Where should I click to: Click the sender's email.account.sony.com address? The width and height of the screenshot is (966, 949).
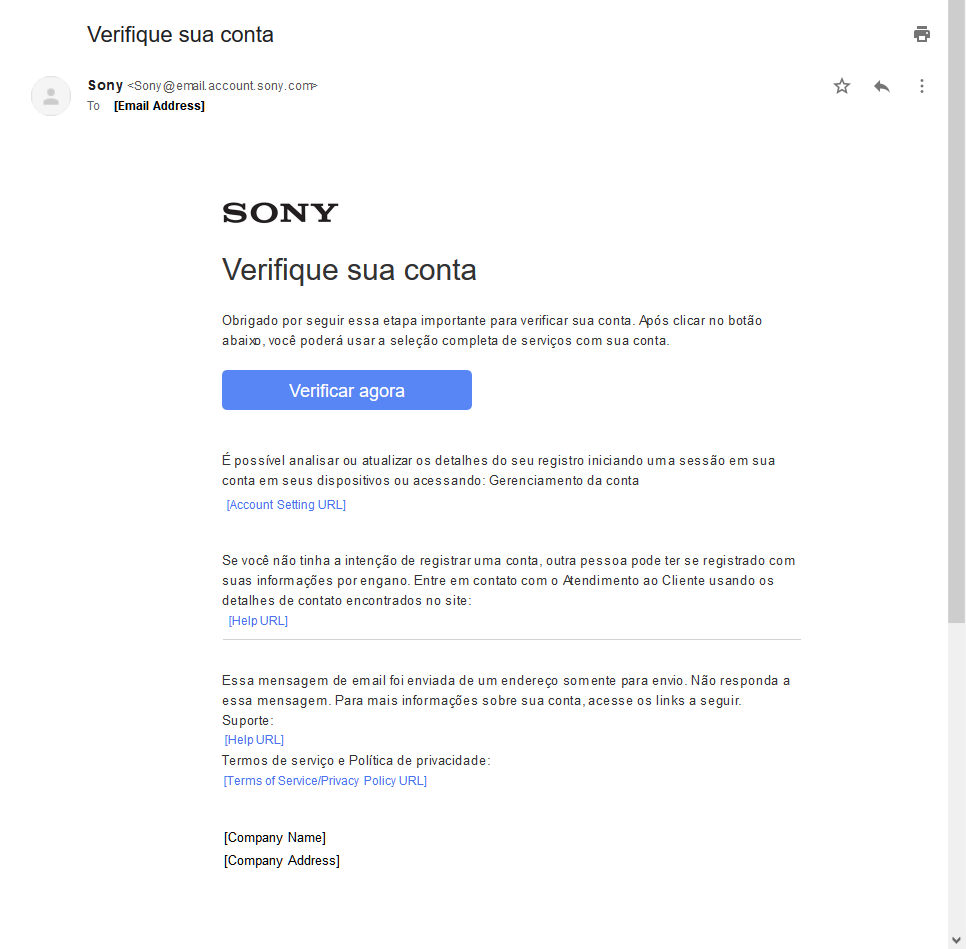223,86
